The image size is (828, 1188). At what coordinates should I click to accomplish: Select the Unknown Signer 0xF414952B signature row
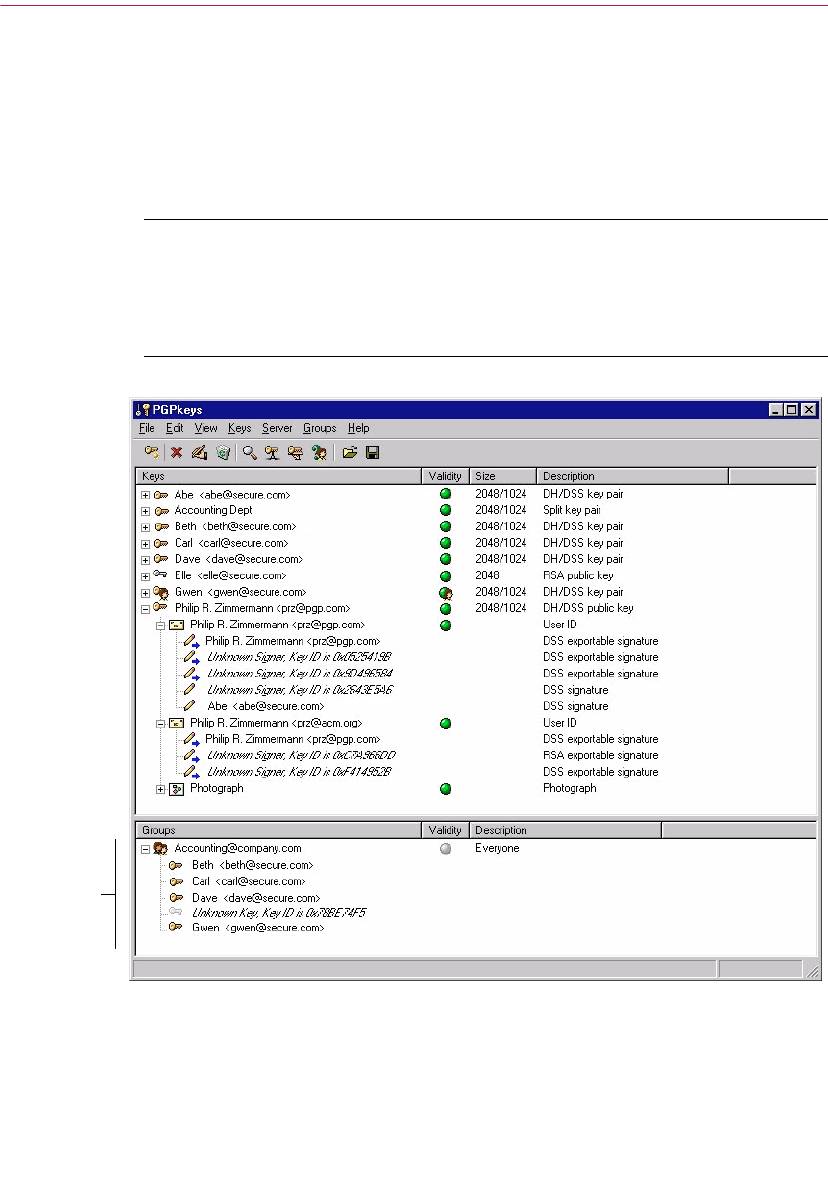click(299, 772)
